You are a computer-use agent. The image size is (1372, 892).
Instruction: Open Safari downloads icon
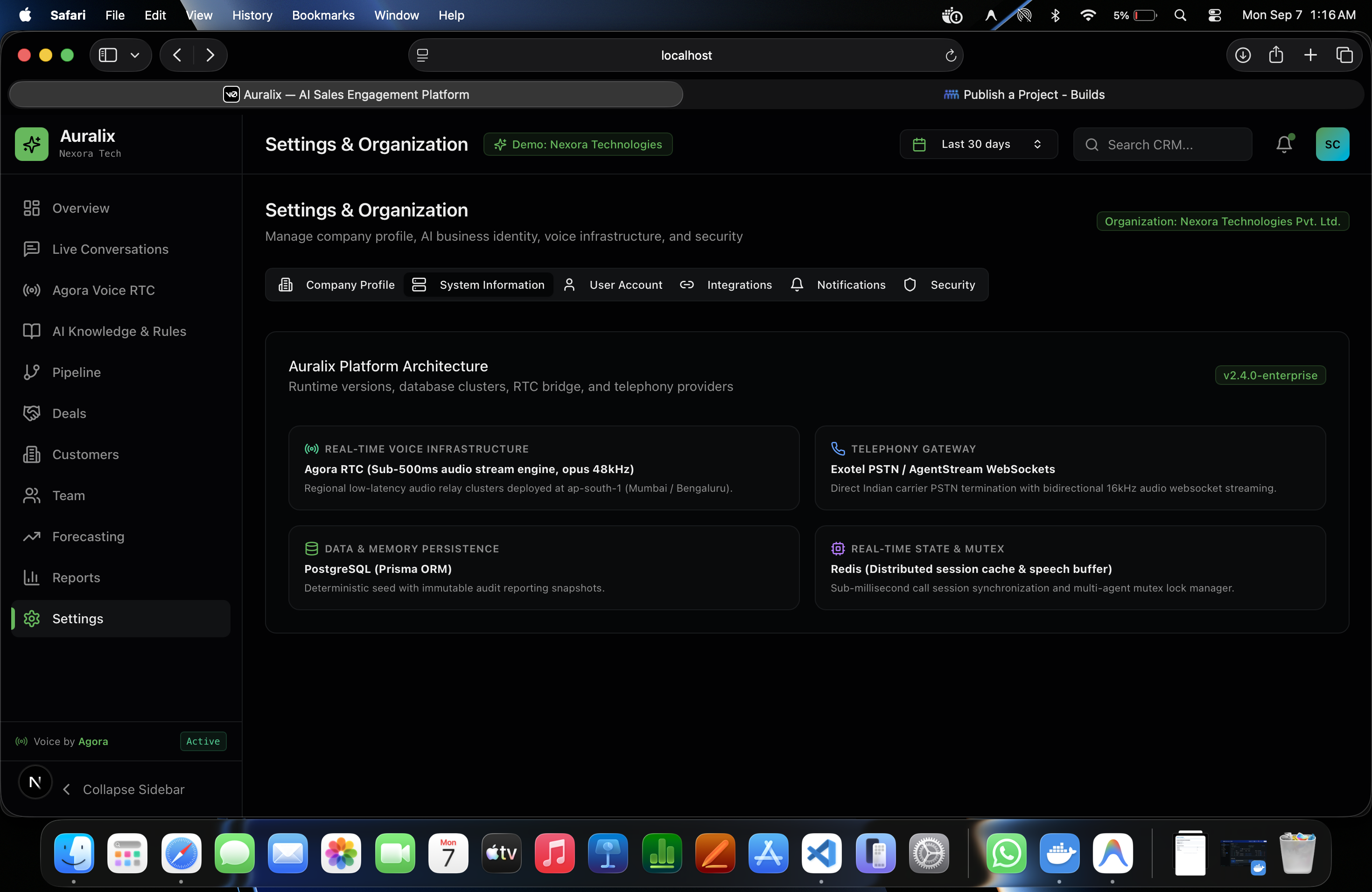pos(1243,55)
